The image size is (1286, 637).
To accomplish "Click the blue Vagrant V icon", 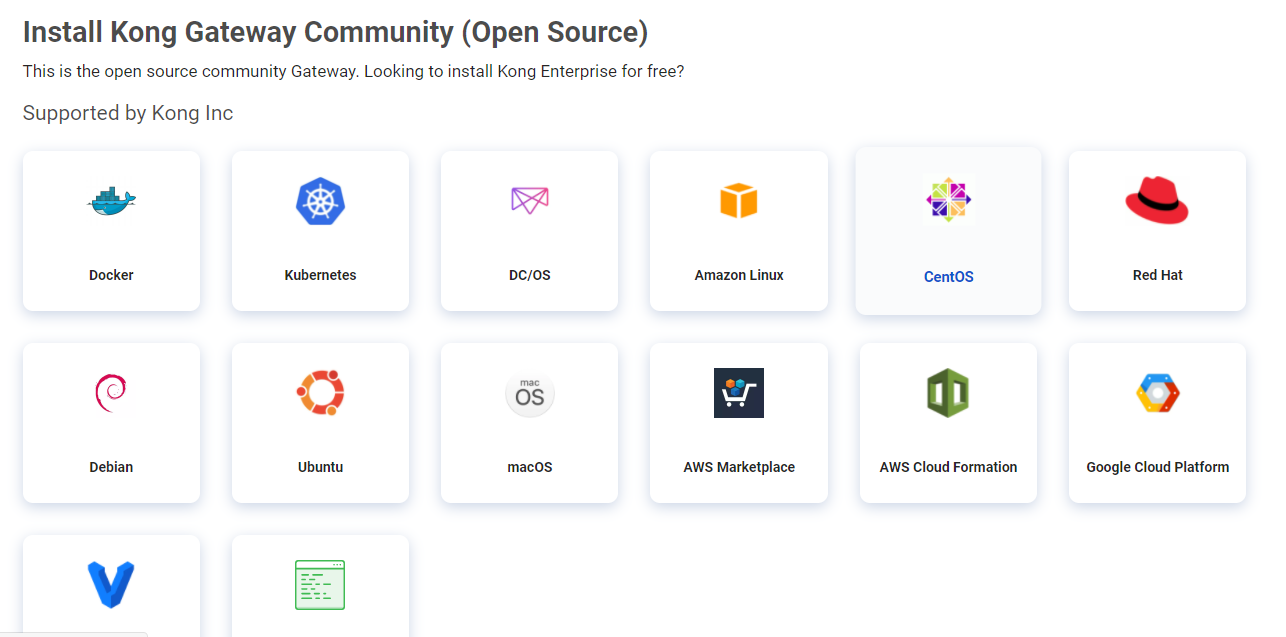I will 111,585.
